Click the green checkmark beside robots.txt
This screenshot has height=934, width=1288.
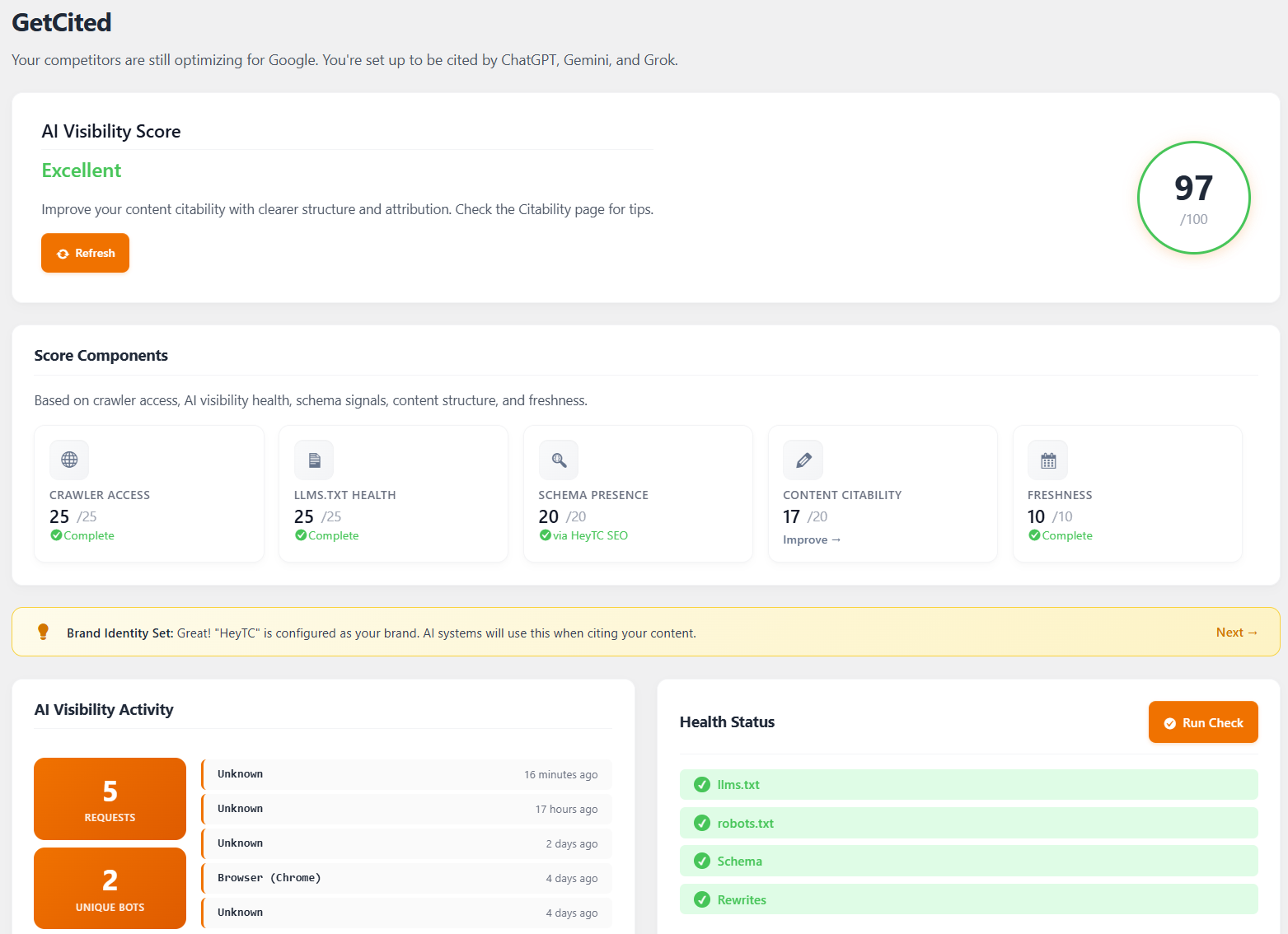(702, 822)
